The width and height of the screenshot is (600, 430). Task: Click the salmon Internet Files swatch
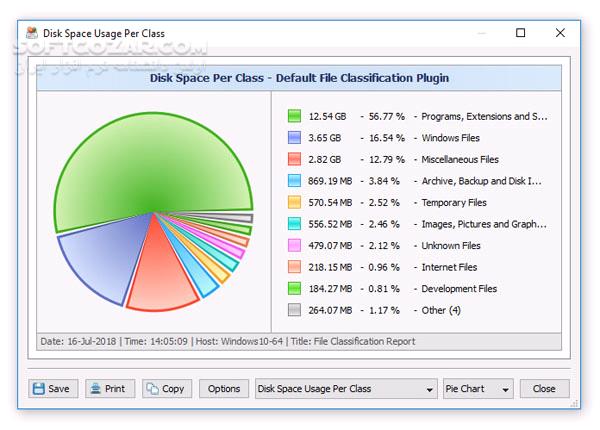click(x=294, y=267)
